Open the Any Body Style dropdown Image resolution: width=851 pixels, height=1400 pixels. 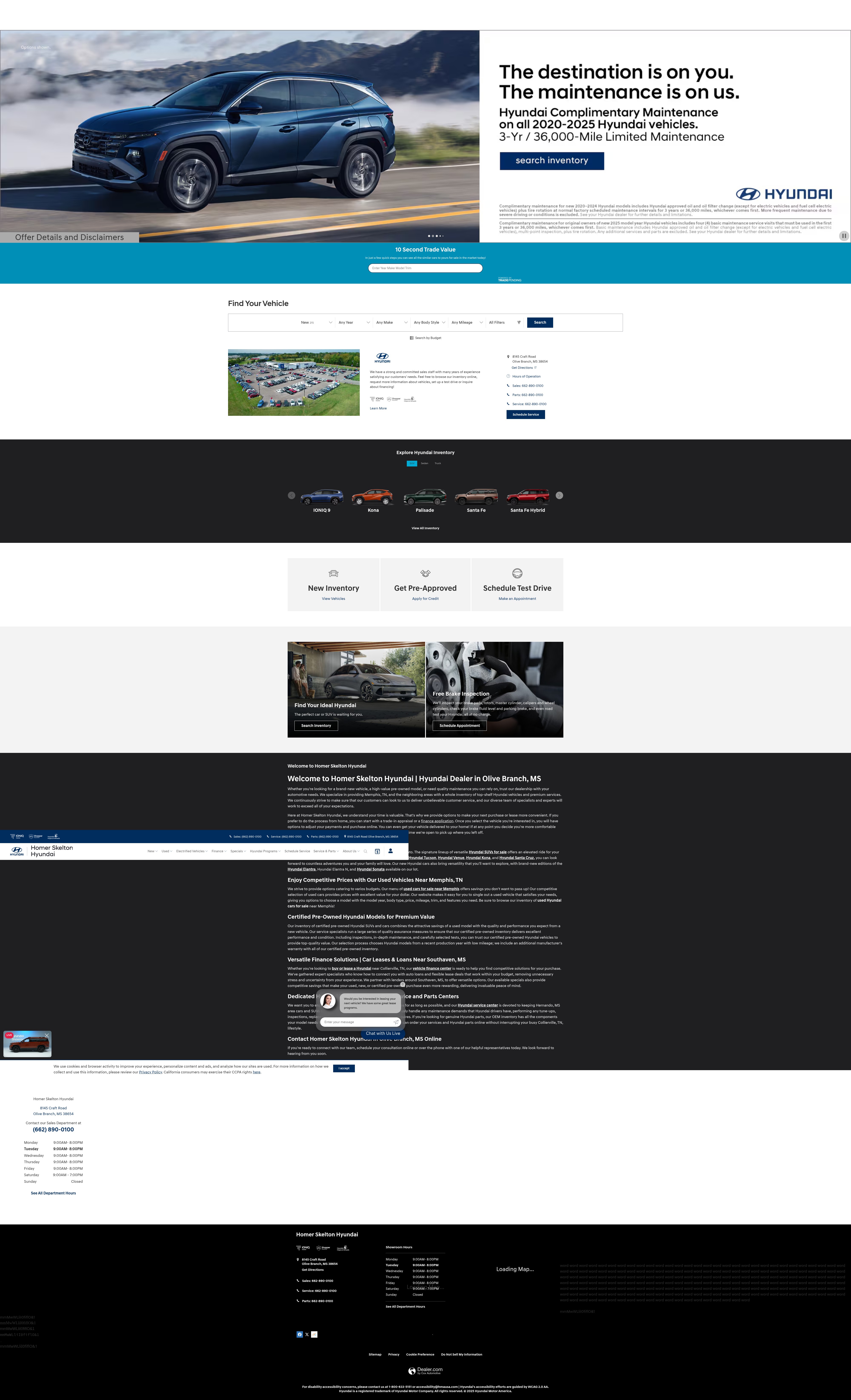[x=430, y=322]
